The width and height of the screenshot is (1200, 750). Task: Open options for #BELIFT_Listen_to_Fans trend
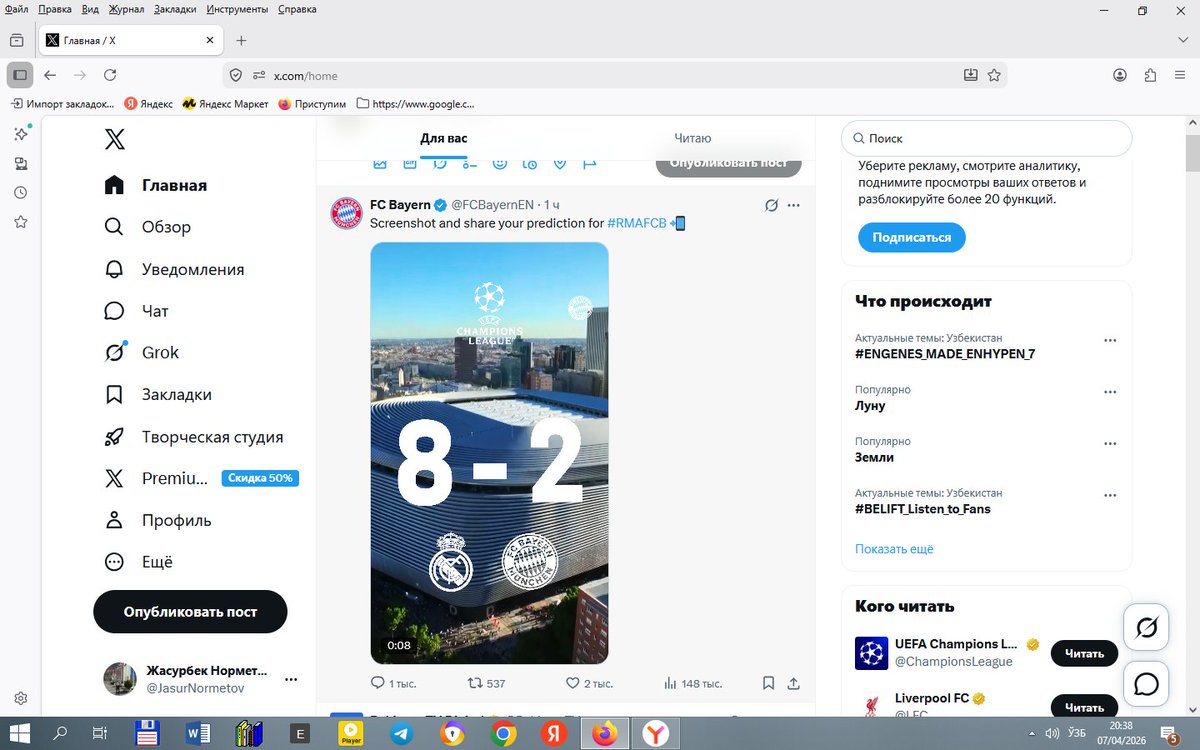click(1109, 494)
